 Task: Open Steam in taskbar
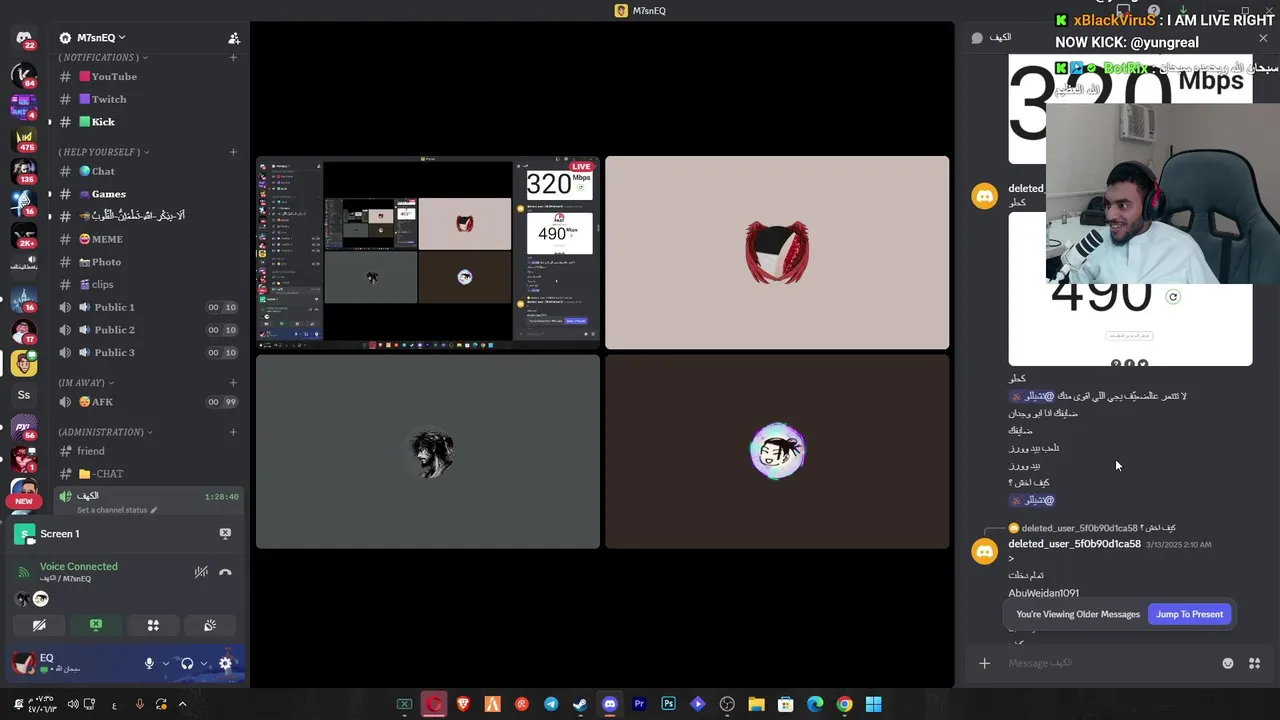click(580, 704)
